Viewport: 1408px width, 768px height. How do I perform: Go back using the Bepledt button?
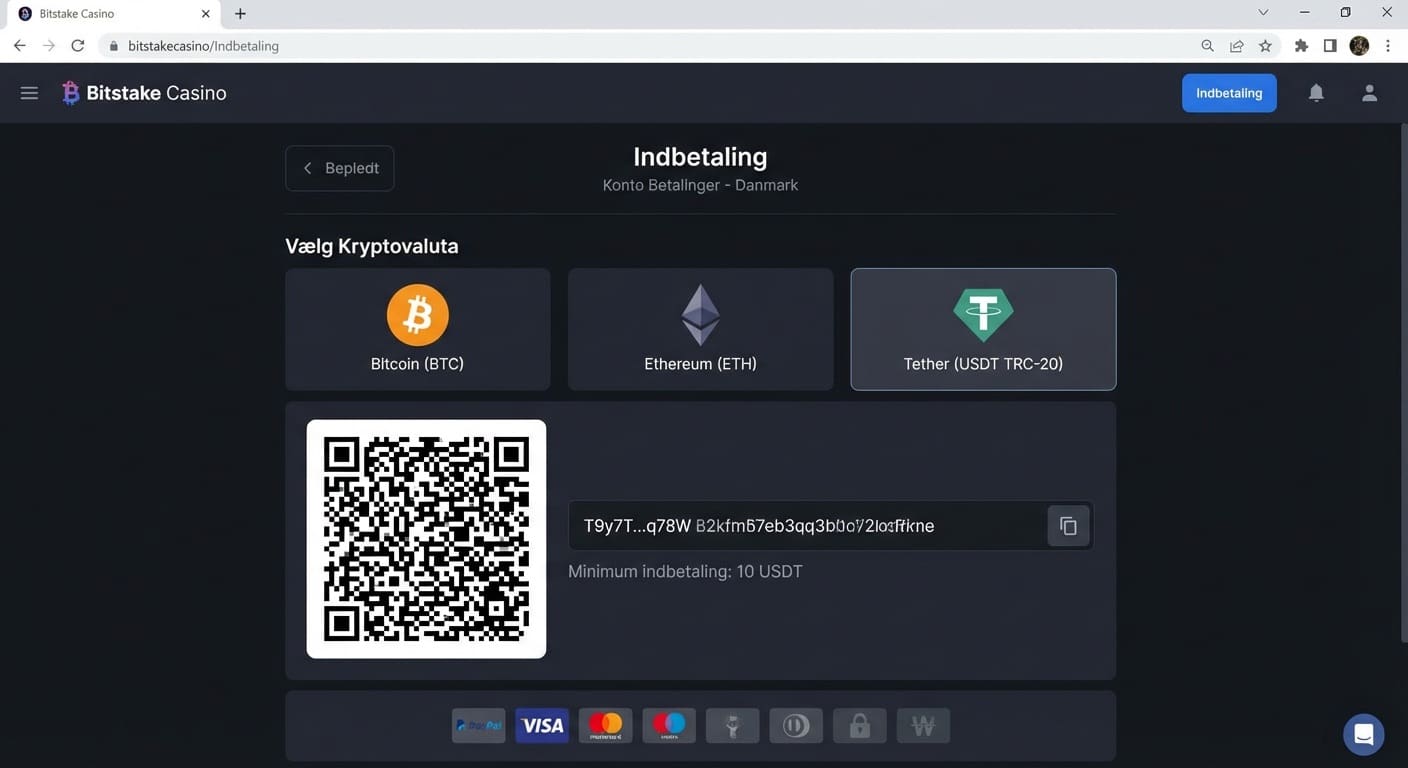pos(339,167)
